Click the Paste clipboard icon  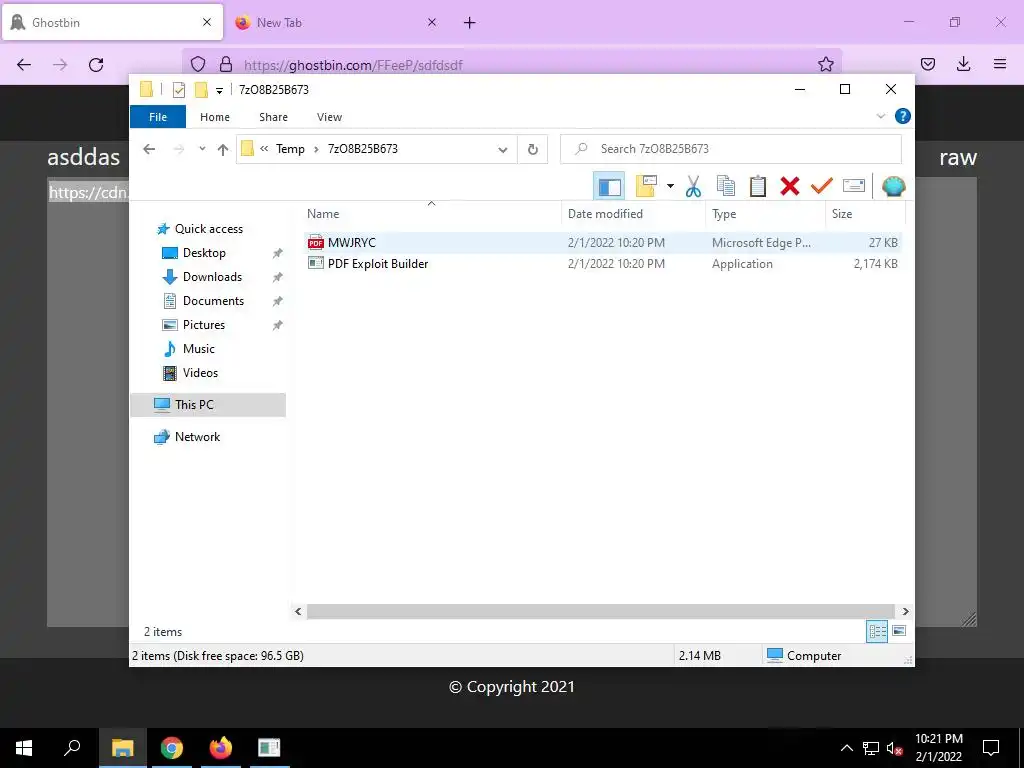coord(758,186)
